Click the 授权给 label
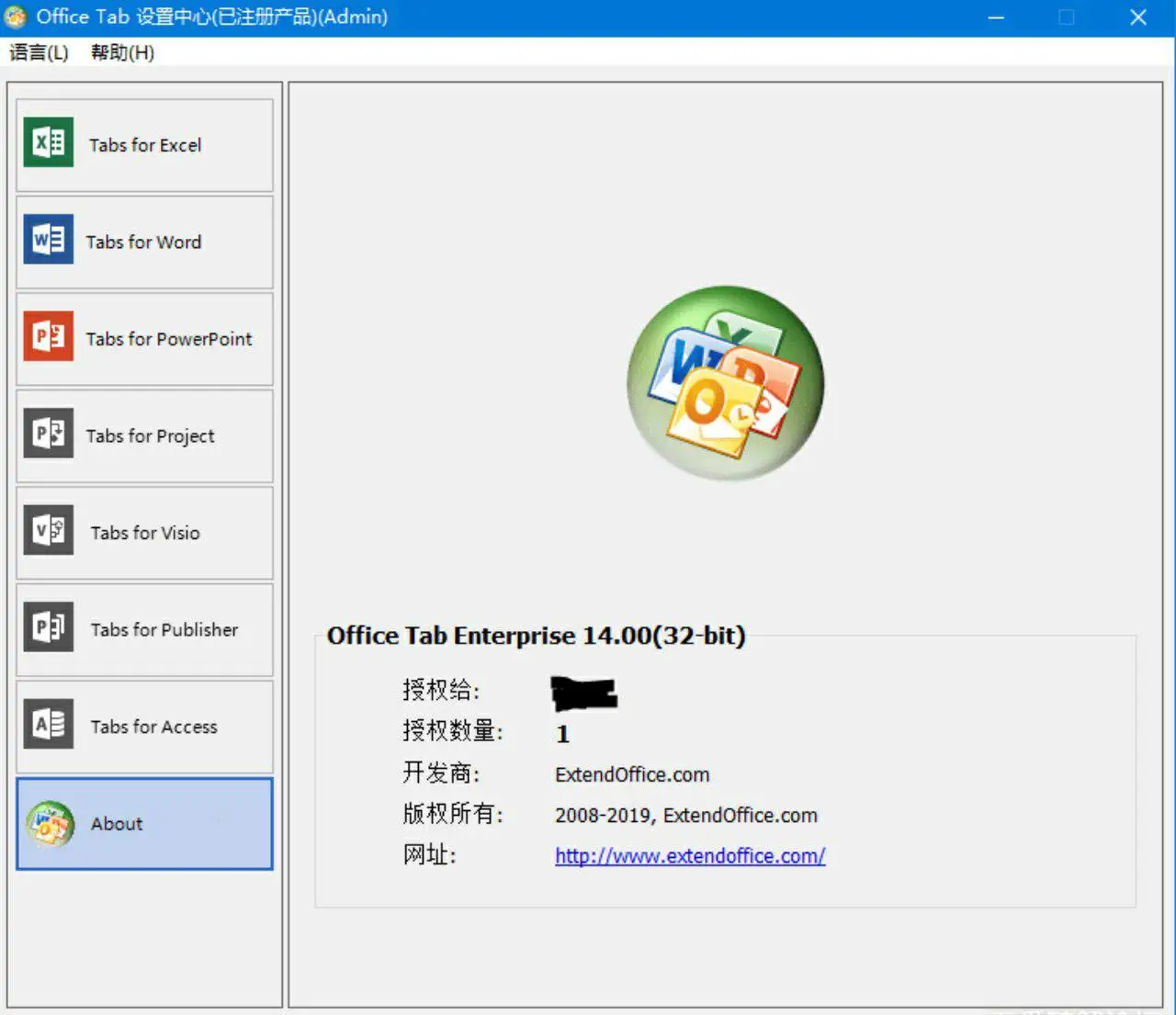Image resolution: width=1176 pixels, height=1015 pixels. [441, 691]
